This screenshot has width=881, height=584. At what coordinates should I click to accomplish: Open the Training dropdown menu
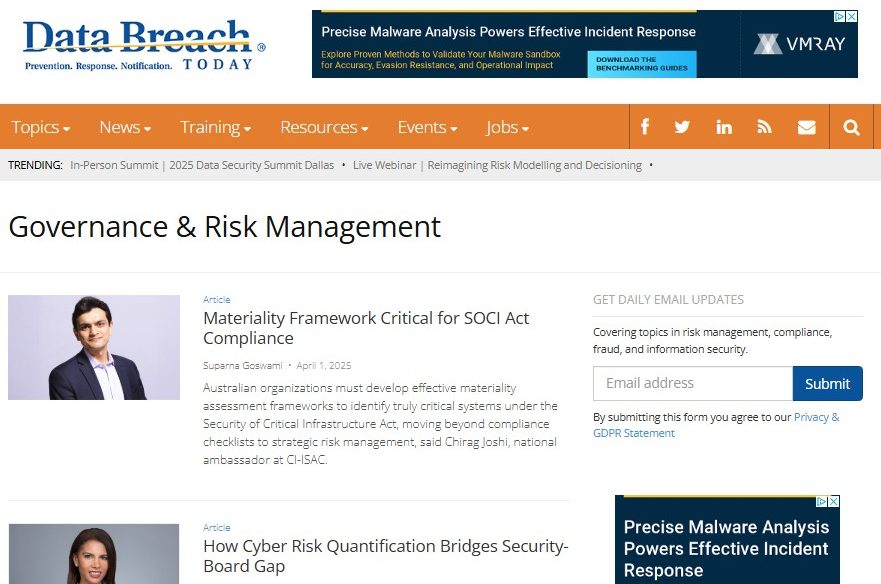click(215, 127)
